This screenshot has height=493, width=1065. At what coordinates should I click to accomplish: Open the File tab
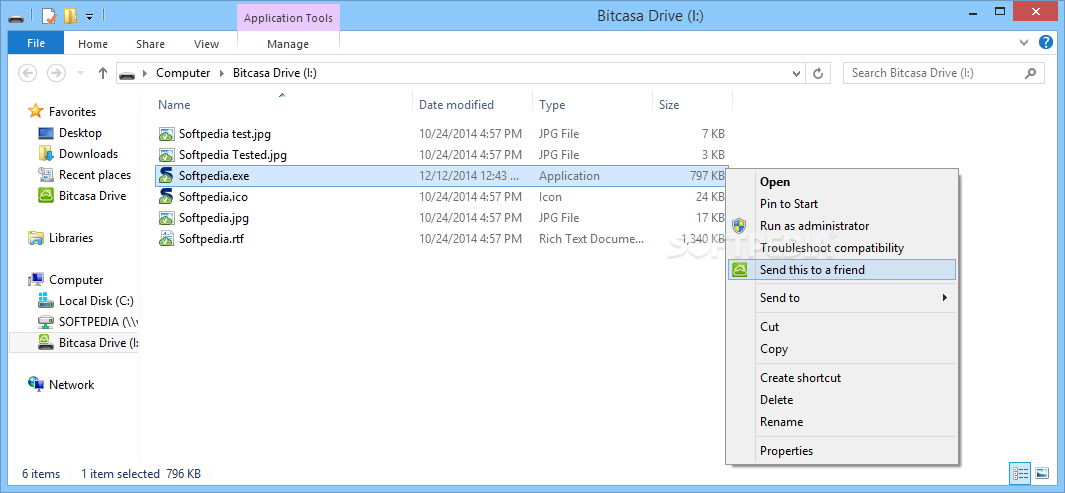pos(36,43)
